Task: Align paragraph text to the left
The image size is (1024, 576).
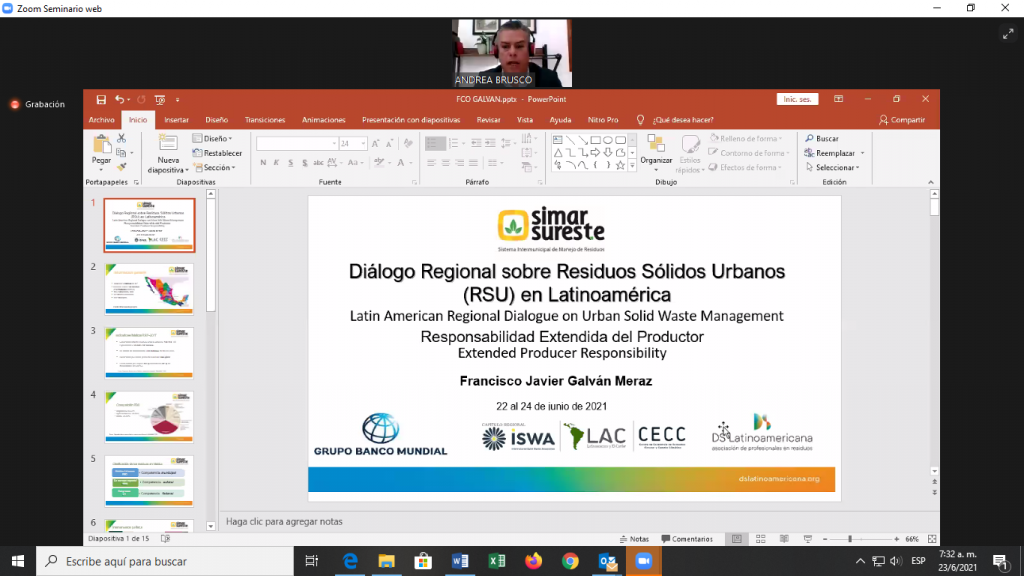Action: 431,163
